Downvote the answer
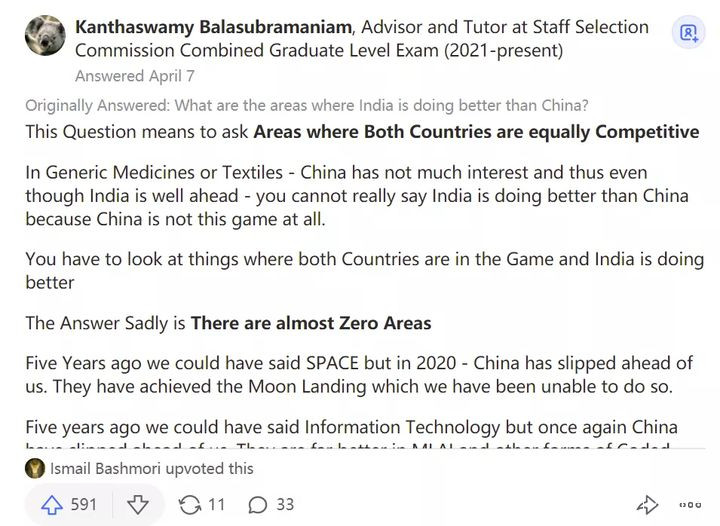 pyautogui.click(x=139, y=504)
